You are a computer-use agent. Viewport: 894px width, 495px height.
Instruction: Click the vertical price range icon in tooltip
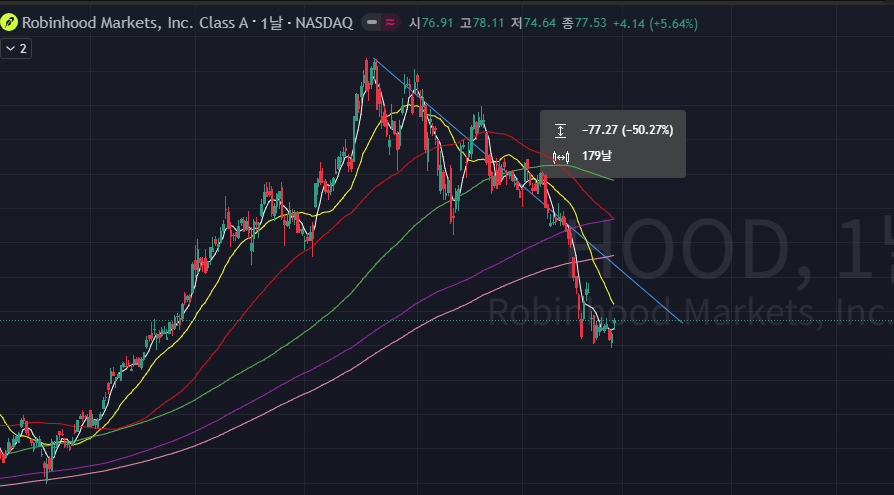(x=560, y=131)
